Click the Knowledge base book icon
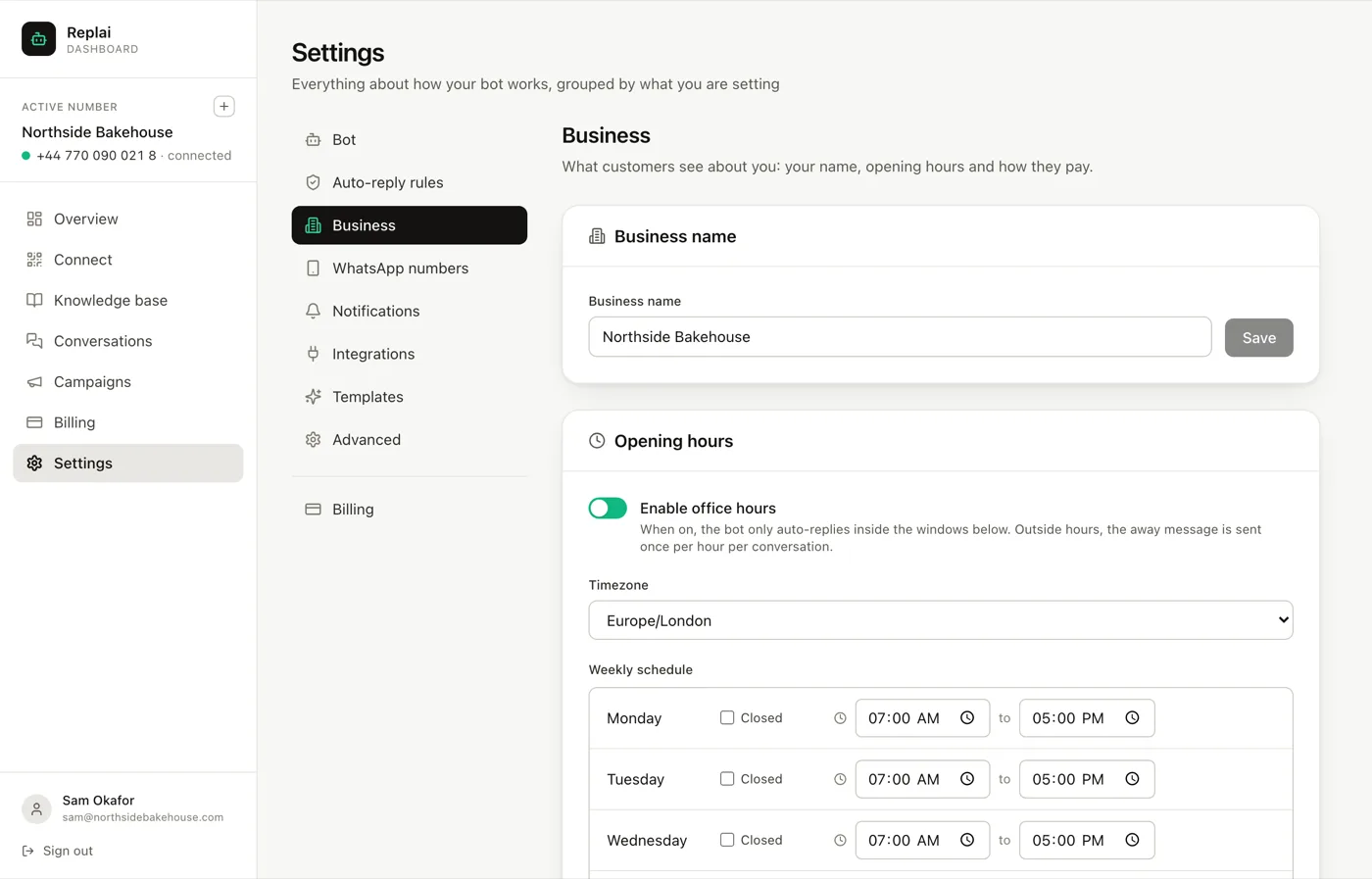The width and height of the screenshot is (1372, 879). tap(34, 300)
